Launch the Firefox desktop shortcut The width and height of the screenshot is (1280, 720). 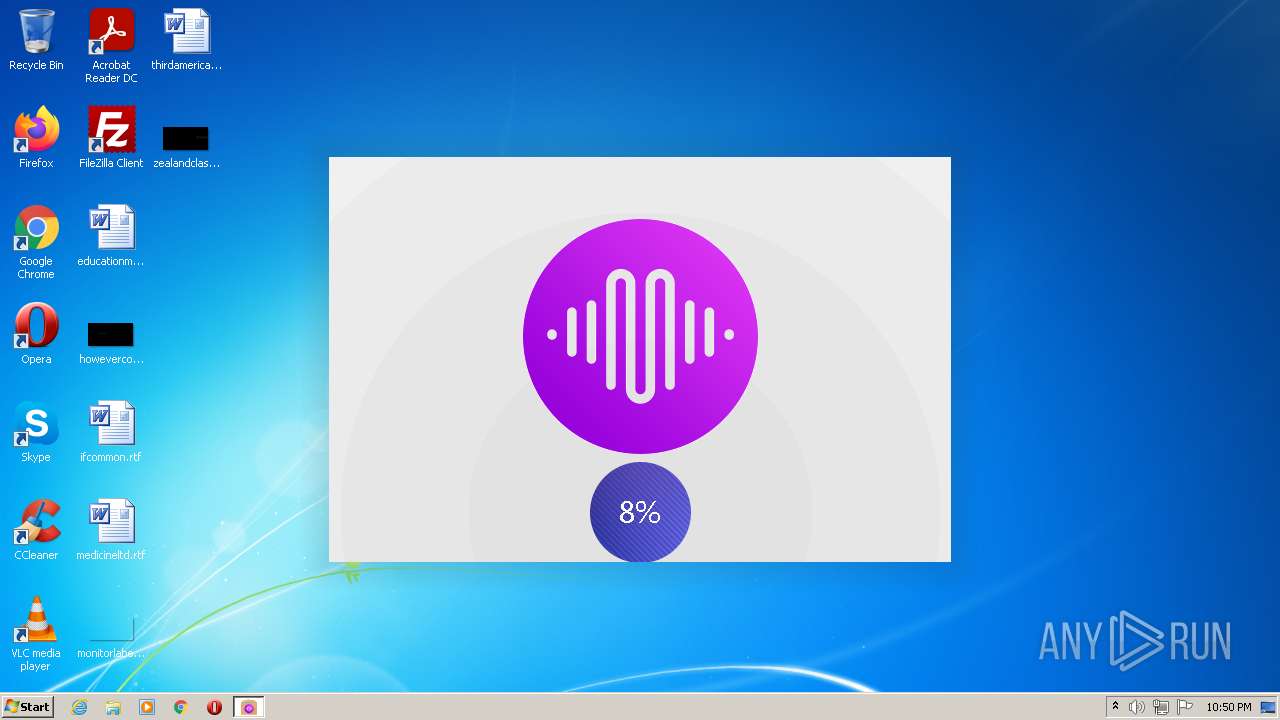click(36, 138)
